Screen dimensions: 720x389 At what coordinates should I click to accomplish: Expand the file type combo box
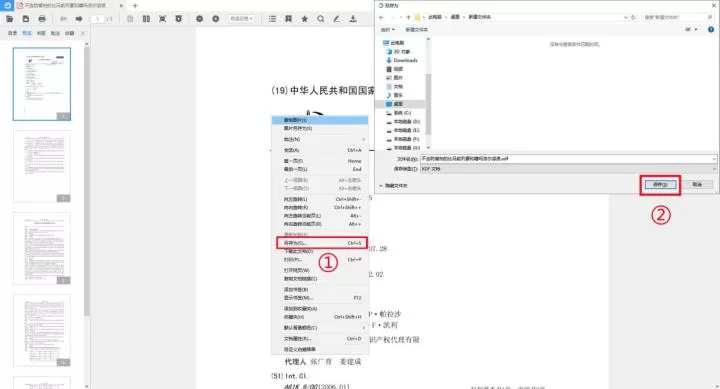click(568, 169)
